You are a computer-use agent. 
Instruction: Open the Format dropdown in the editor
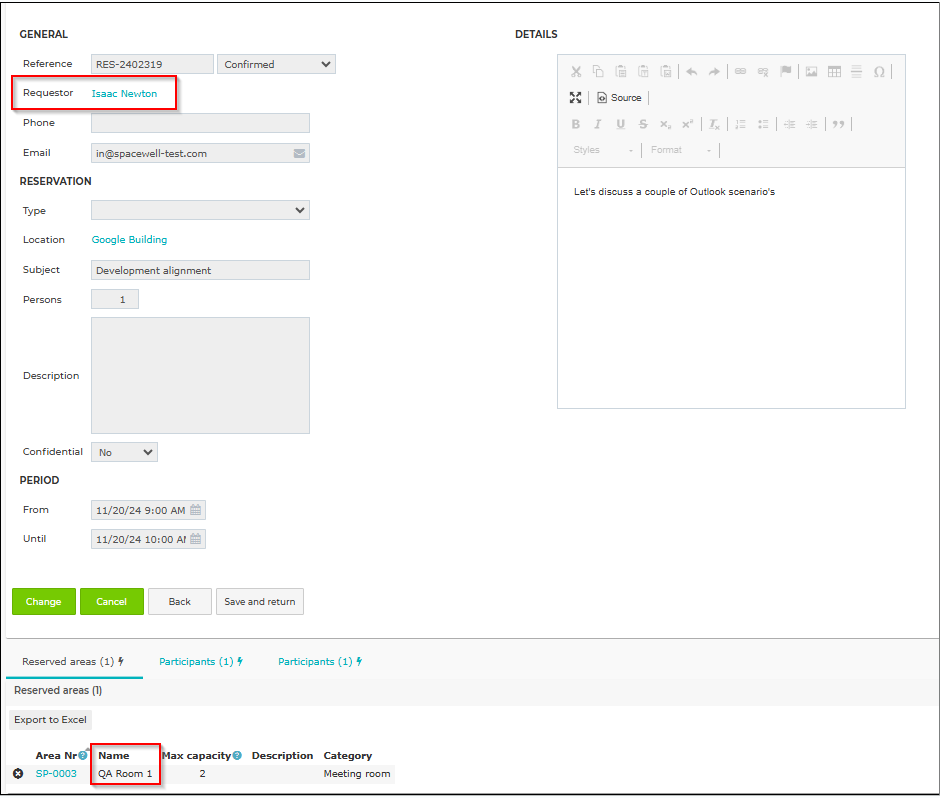tap(681, 150)
